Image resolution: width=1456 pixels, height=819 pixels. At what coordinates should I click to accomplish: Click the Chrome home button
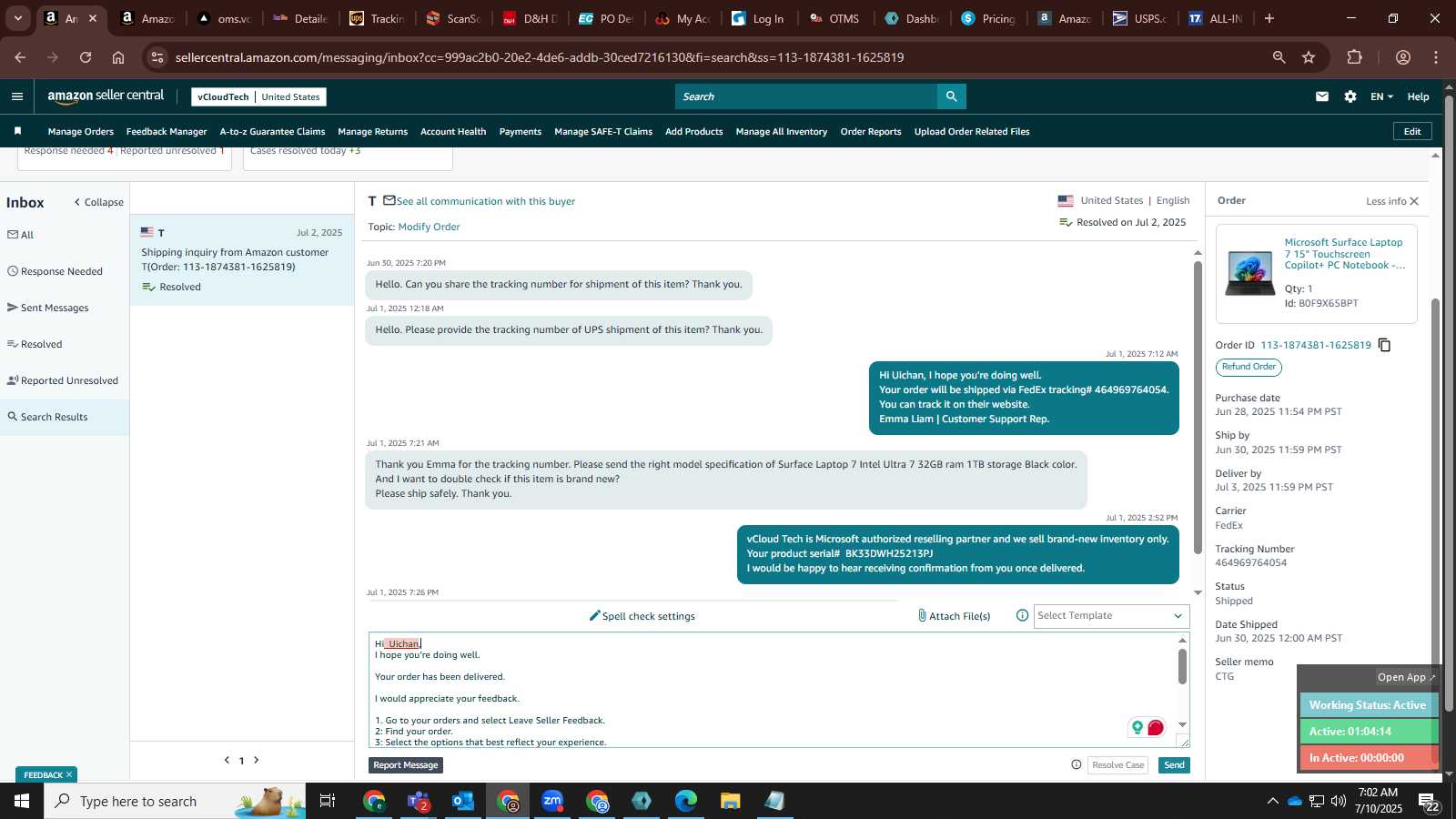pos(118,57)
